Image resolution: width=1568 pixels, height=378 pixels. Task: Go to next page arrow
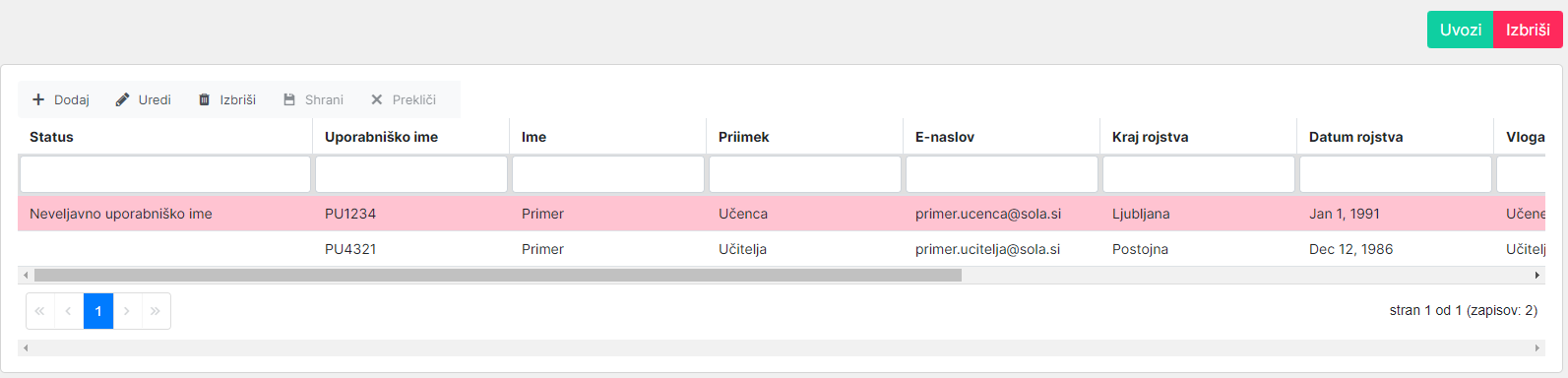127,311
